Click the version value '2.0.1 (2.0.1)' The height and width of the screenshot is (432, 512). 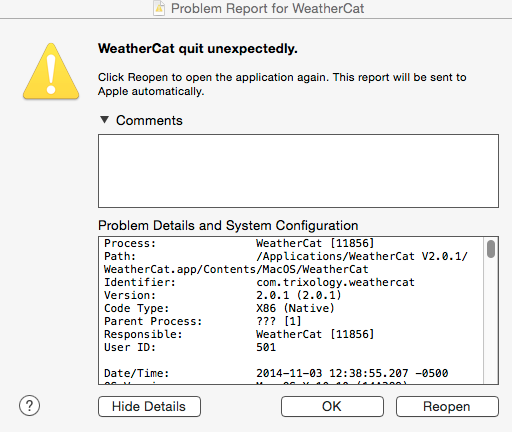tap(299, 295)
